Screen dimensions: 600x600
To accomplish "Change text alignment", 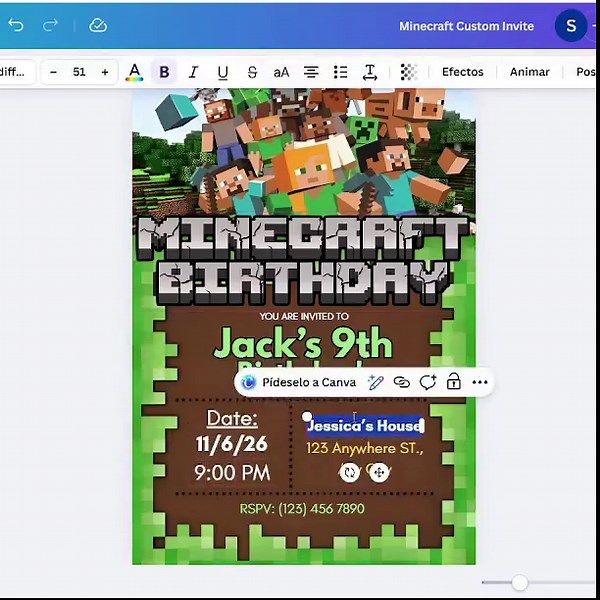I will [311, 72].
